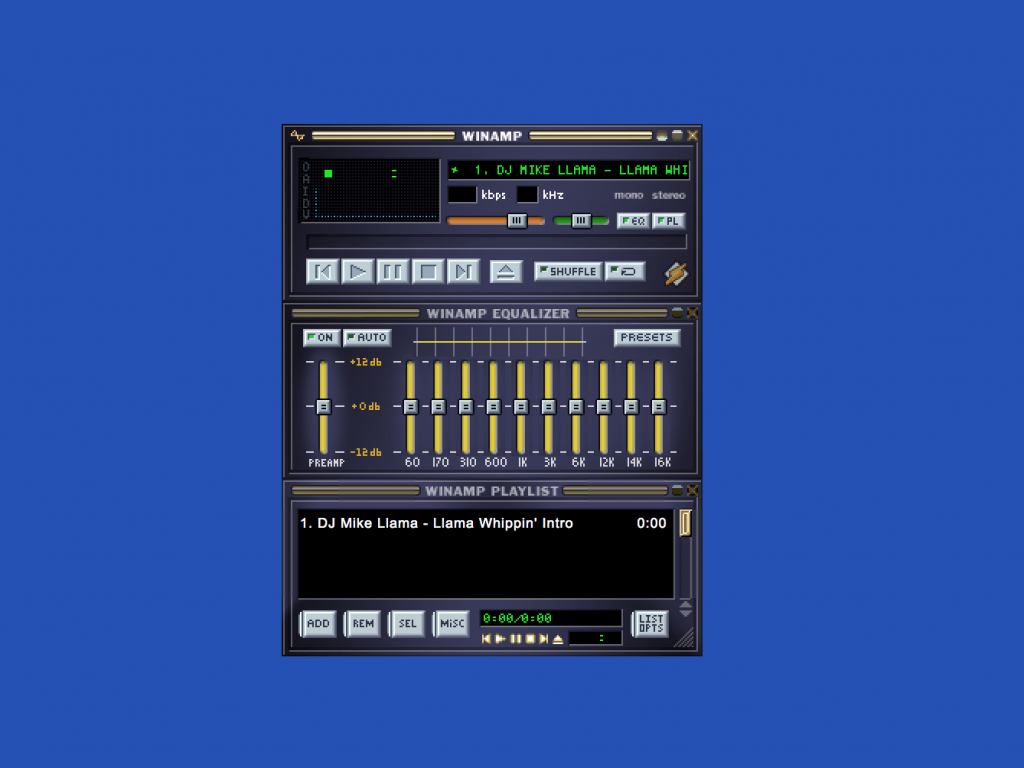1024x768 pixels.
Task: Start playback with the main Play button
Action: (x=357, y=271)
